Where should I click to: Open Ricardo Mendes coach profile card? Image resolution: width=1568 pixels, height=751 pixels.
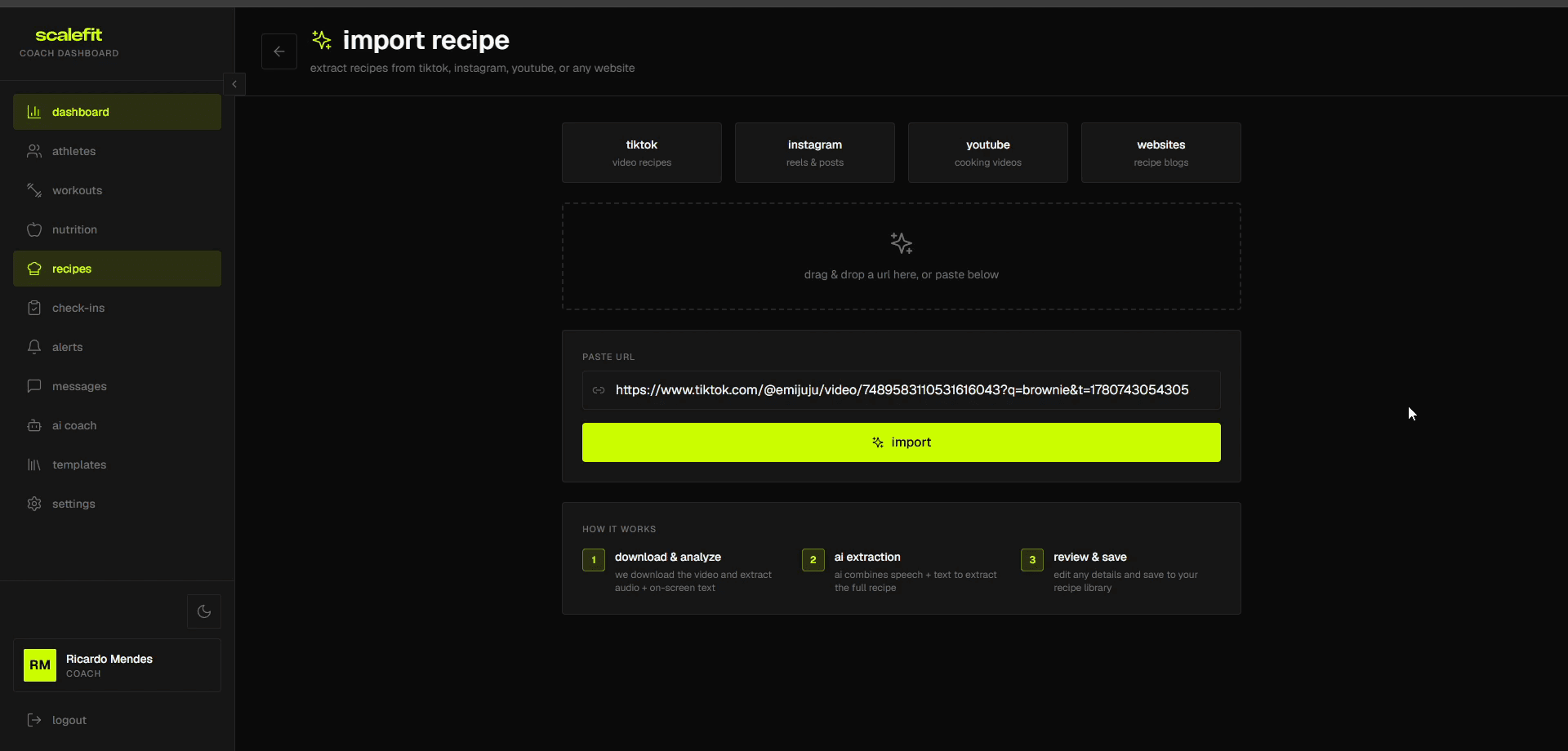point(117,665)
